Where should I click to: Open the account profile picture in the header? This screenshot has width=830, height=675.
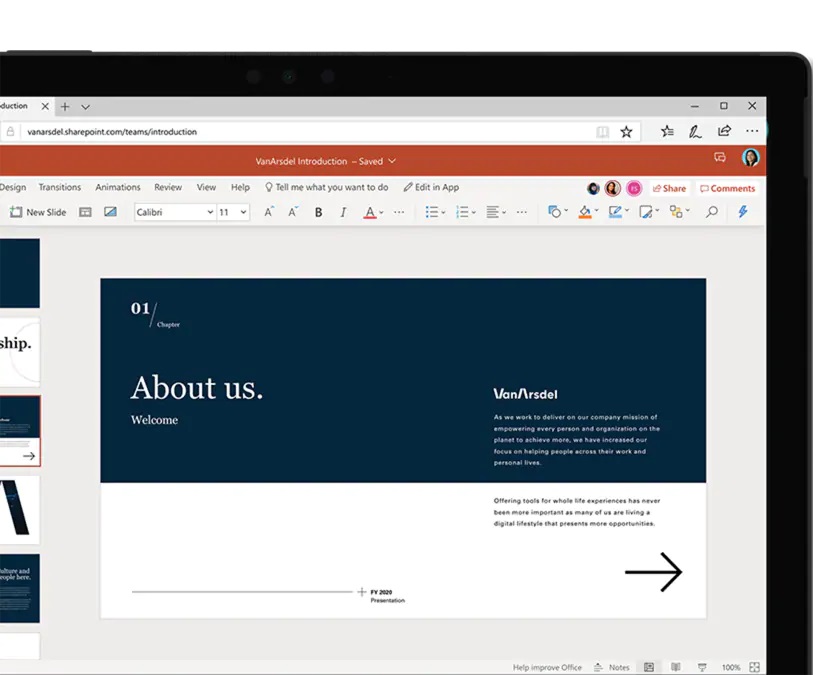(x=751, y=157)
